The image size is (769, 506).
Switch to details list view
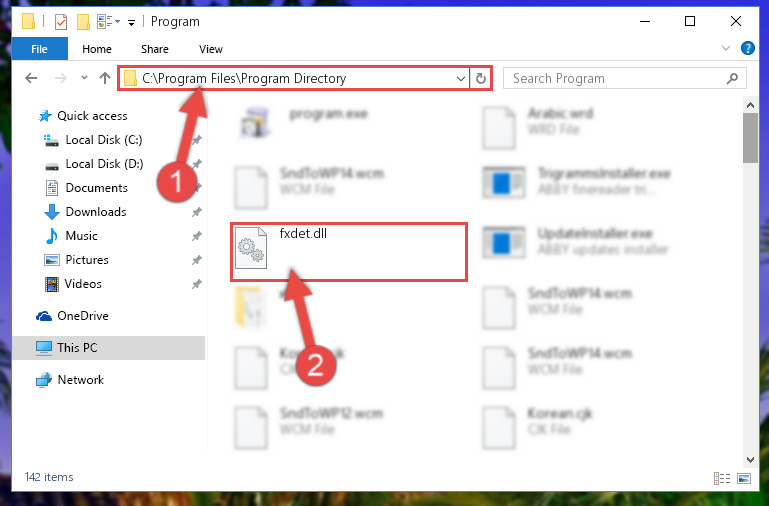click(722, 478)
